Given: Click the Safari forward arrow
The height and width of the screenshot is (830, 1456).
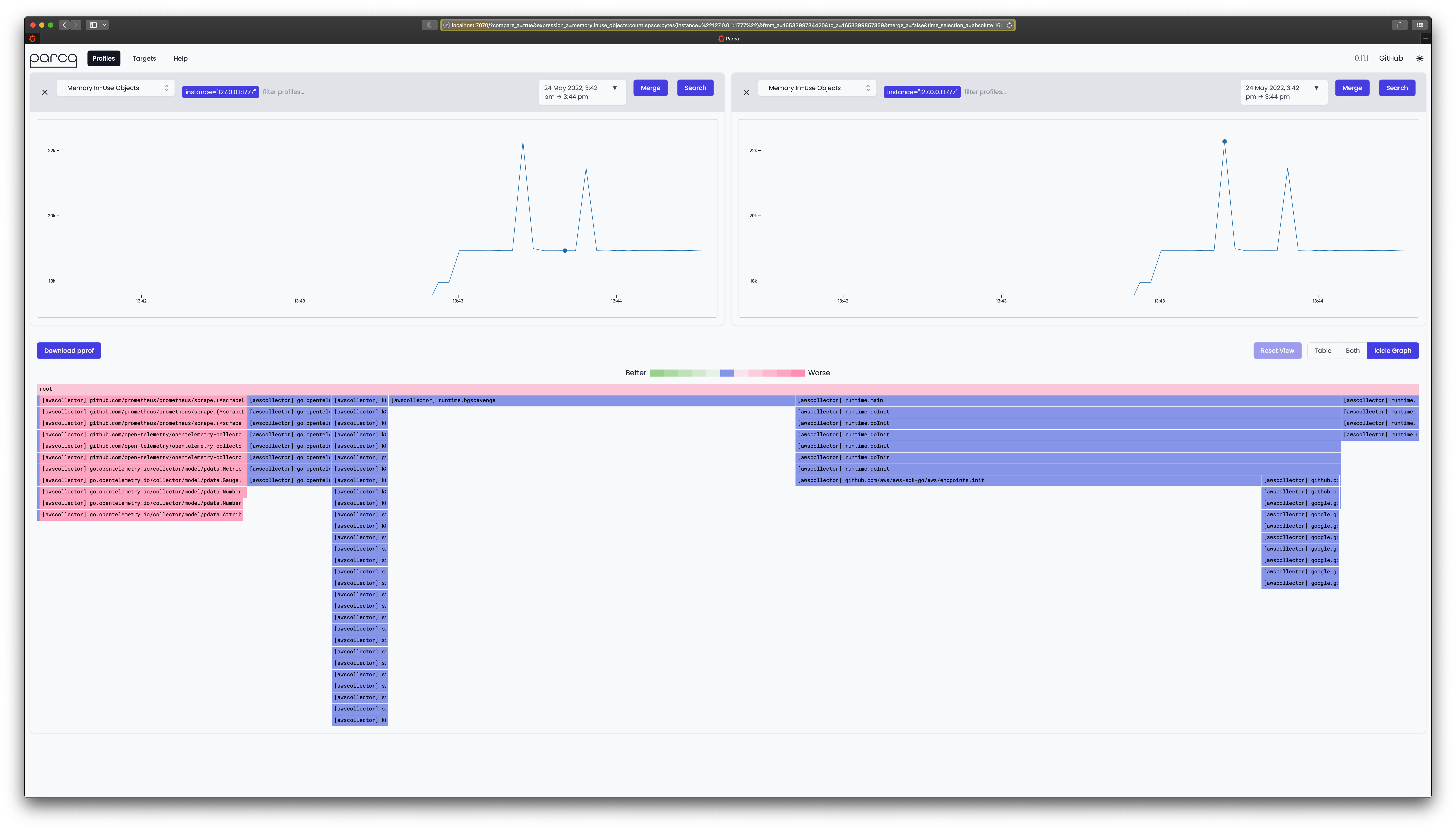Looking at the screenshot, I should pyautogui.click(x=76, y=25).
